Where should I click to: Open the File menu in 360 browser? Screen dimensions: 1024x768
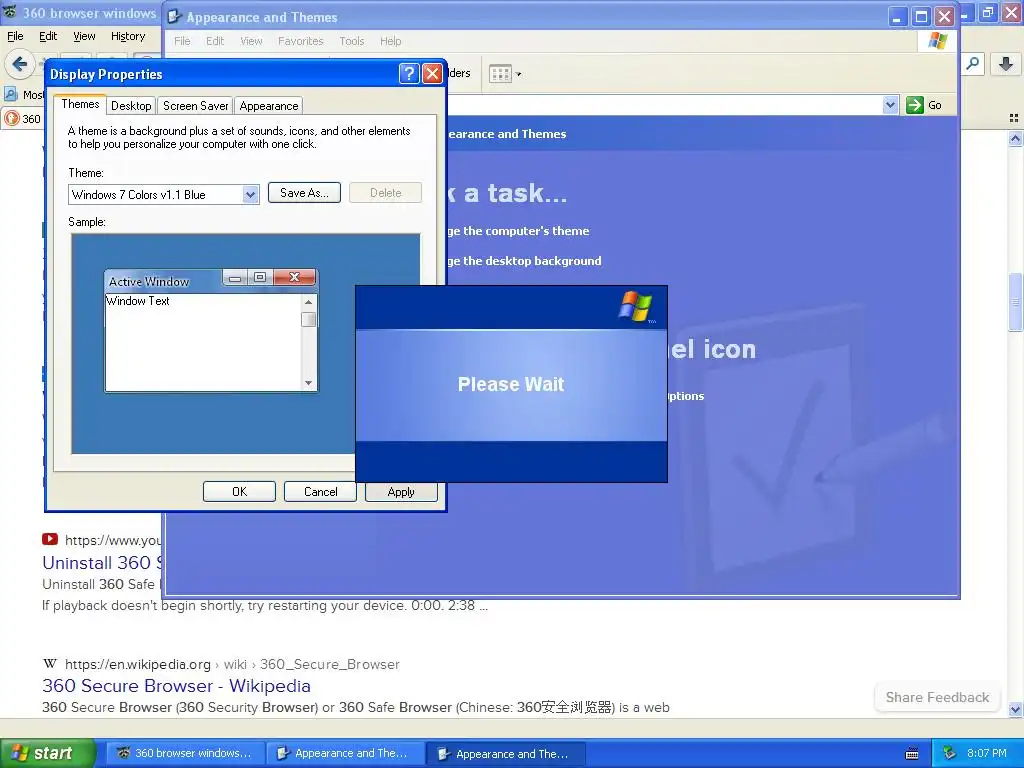(15, 36)
